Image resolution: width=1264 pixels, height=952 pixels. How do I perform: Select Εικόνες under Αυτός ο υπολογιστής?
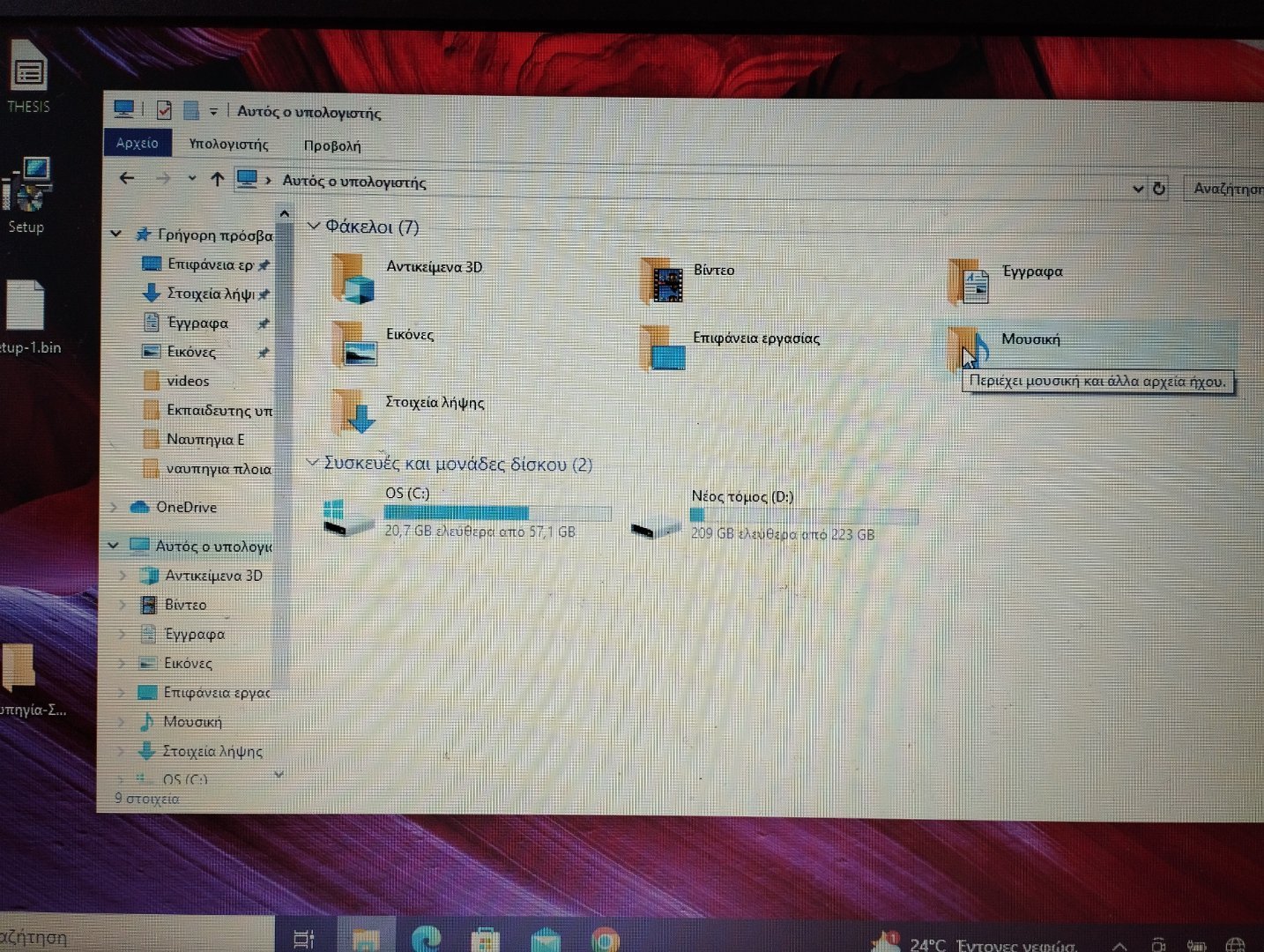[176, 663]
